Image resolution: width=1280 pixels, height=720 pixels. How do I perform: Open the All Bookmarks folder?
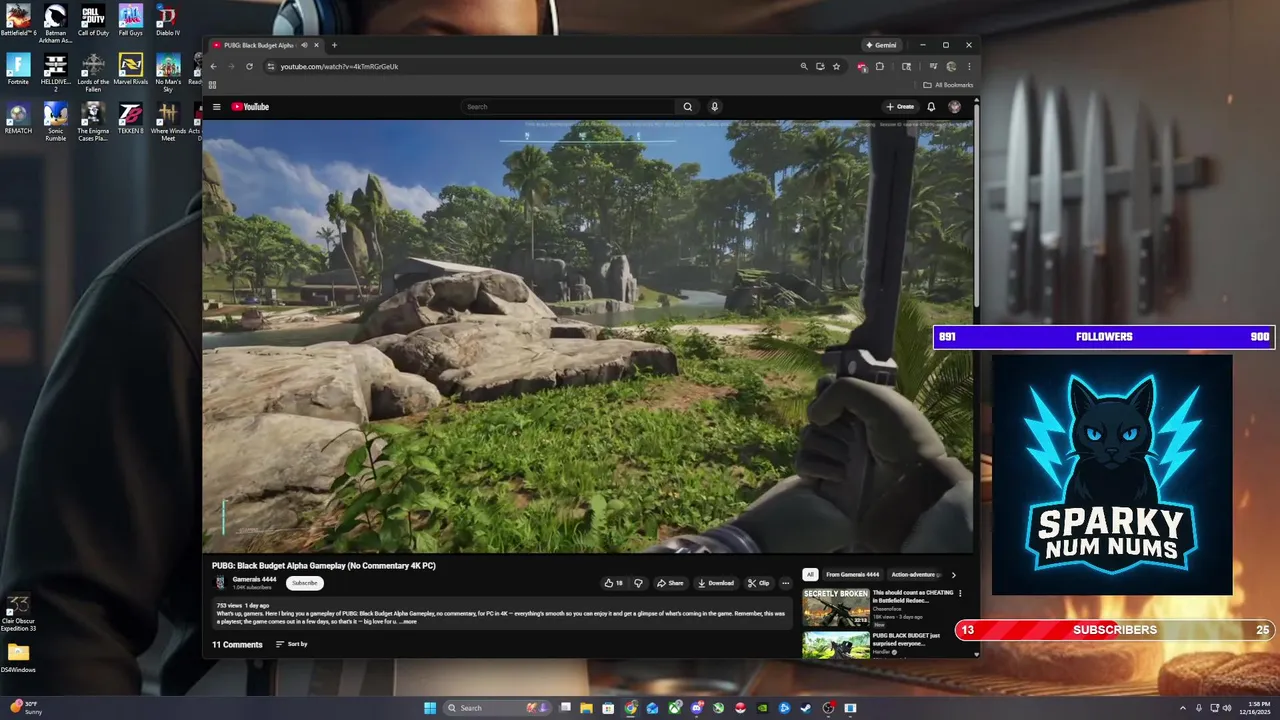[x=948, y=85]
